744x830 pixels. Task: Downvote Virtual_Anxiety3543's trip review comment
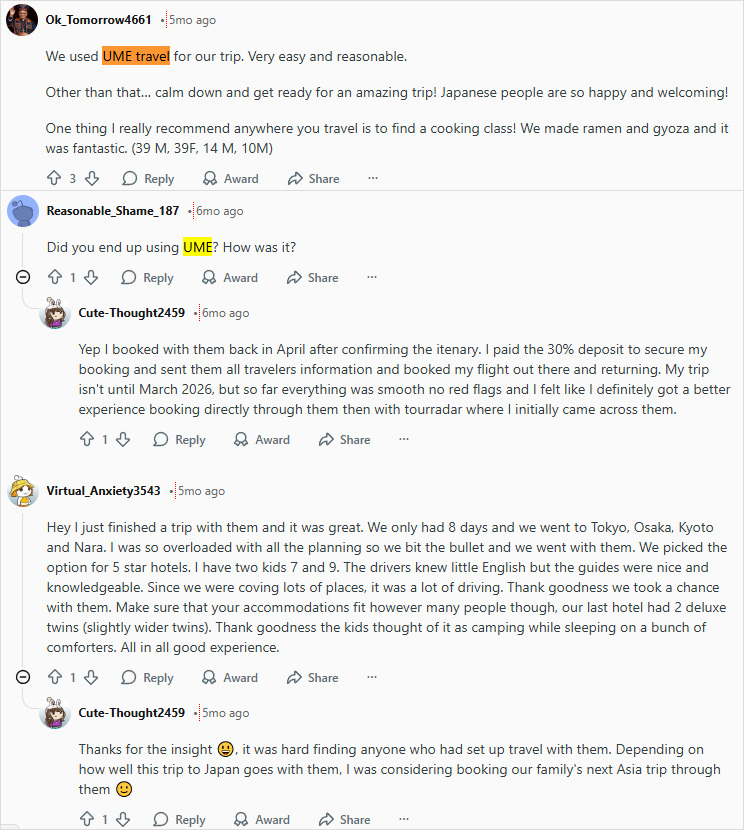tap(92, 677)
